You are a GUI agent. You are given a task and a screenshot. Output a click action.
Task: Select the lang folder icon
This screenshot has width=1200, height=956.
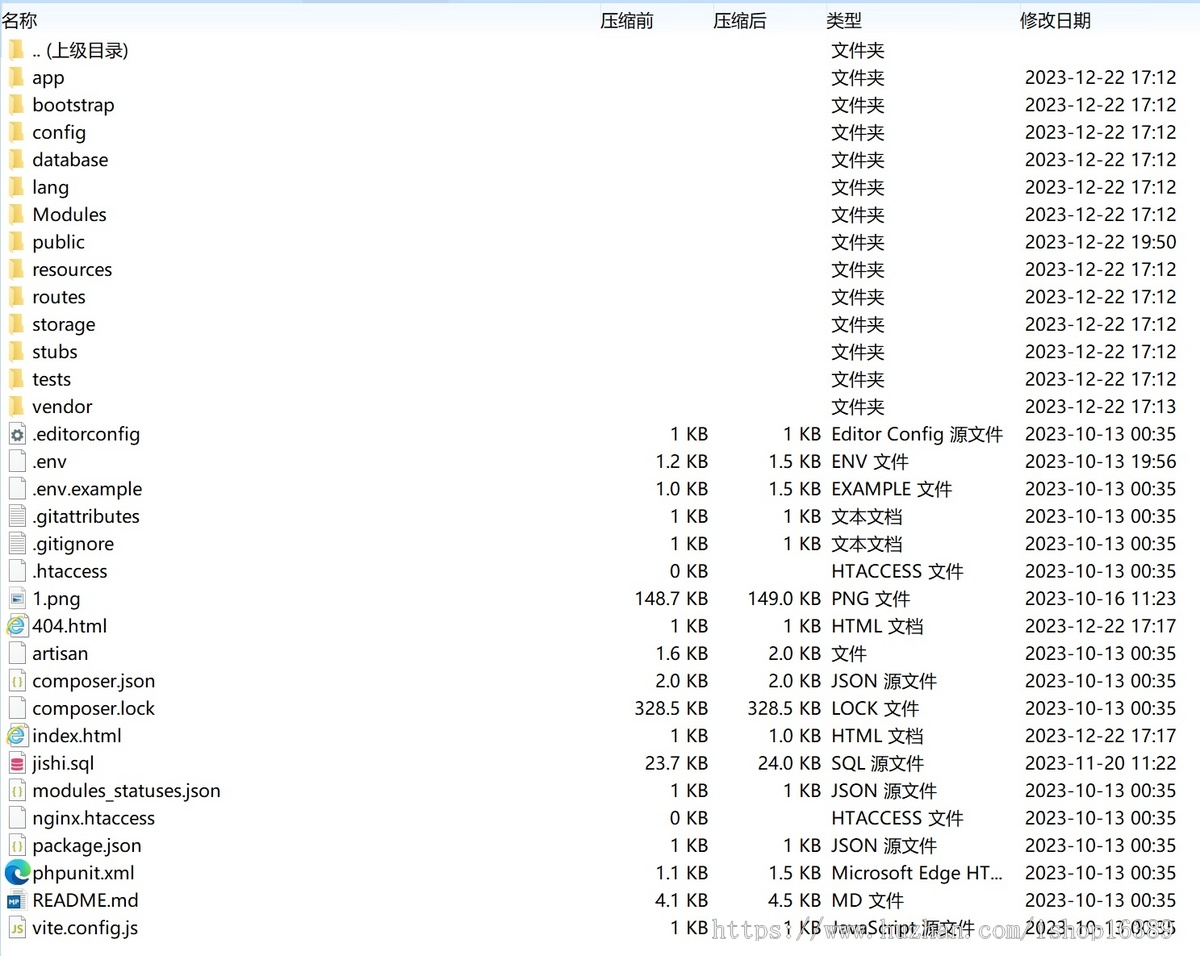coord(16,187)
